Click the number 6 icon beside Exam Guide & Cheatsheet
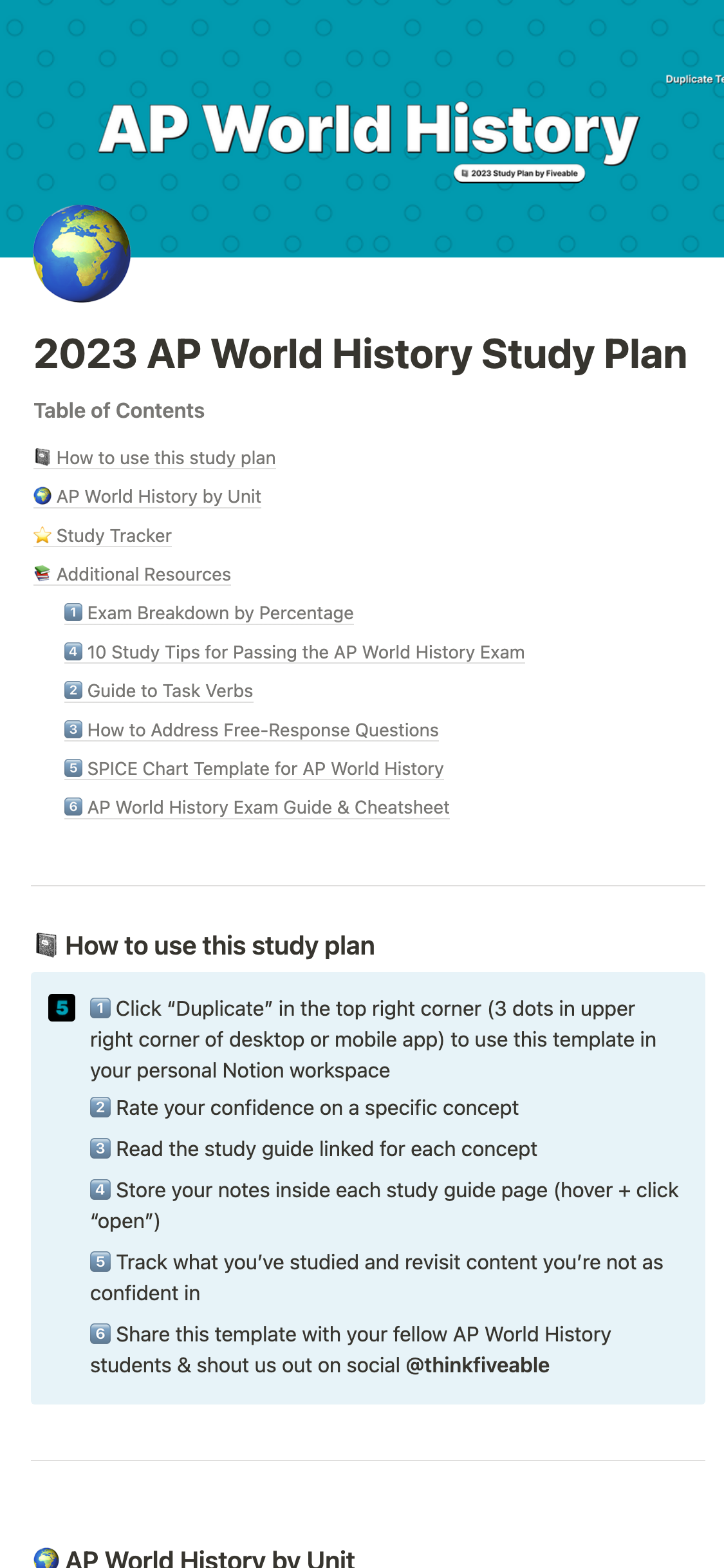724x1568 pixels. pos(73,807)
